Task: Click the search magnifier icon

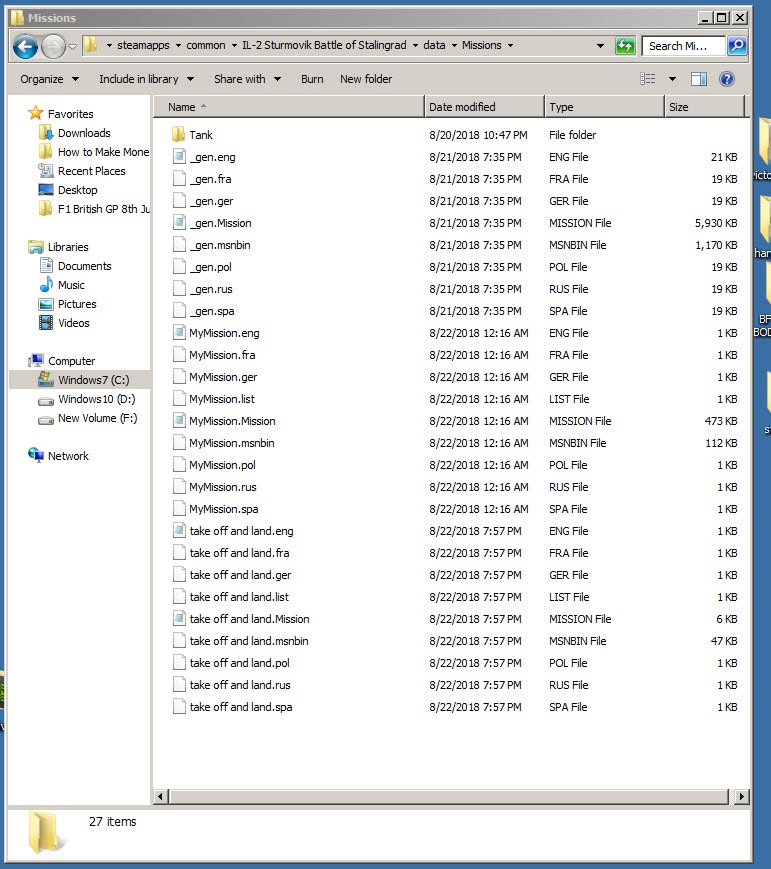Action: point(737,45)
